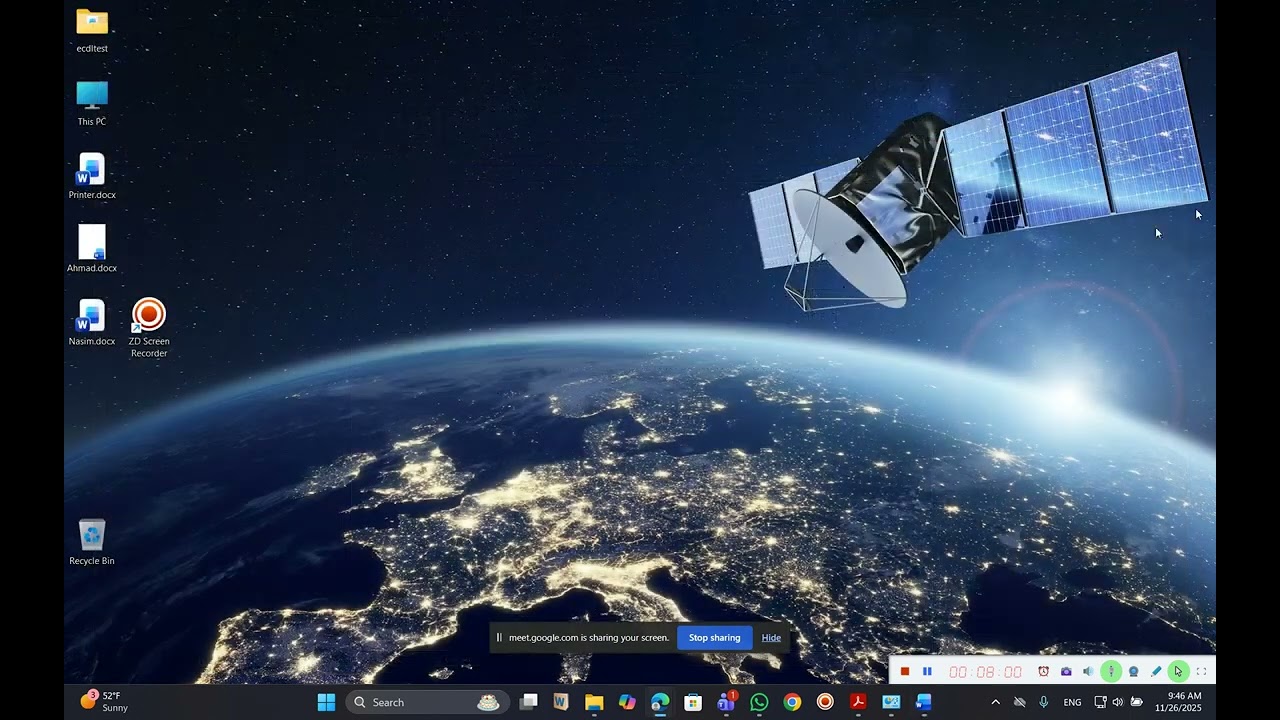Open the recorder's alarm clock timer
The height and width of the screenshot is (720, 1280).
pyautogui.click(x=1043, y=672)
